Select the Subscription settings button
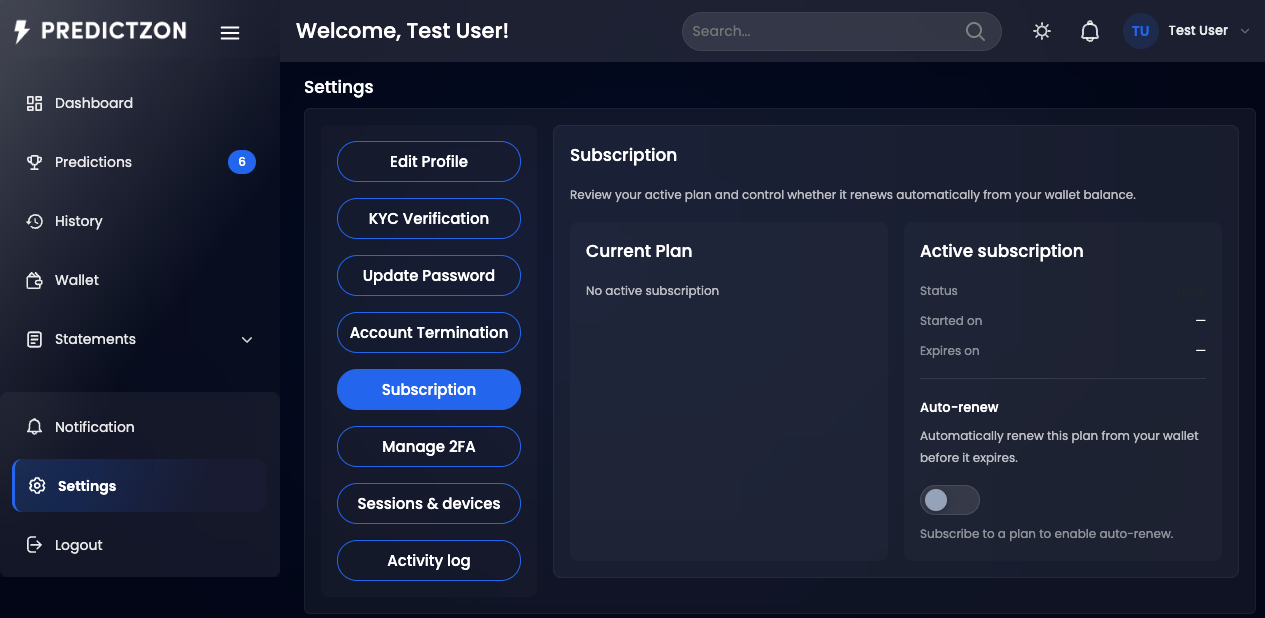Viewport: 1265px width, 618px height. [x=429, y=390]
